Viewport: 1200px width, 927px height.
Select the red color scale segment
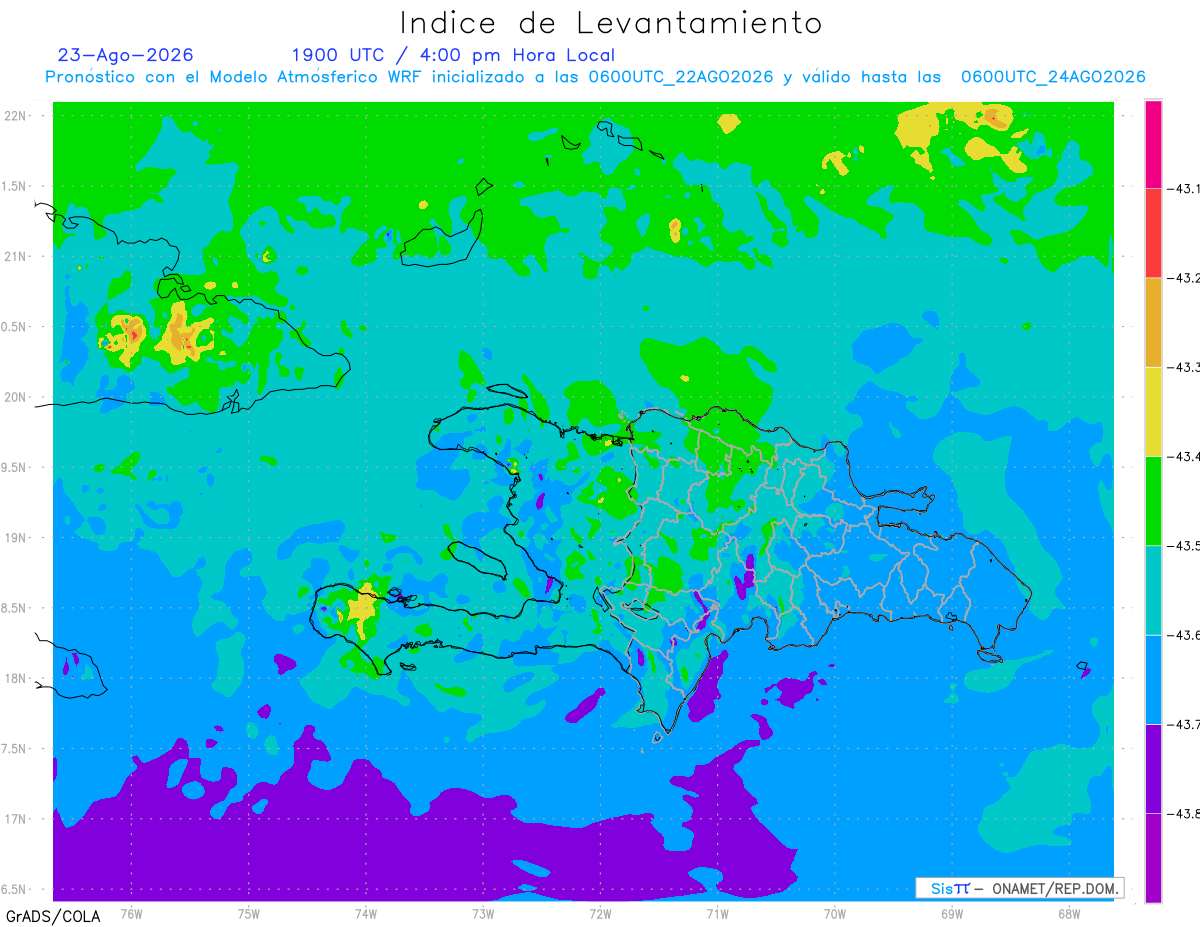[x=1153, y=233]
